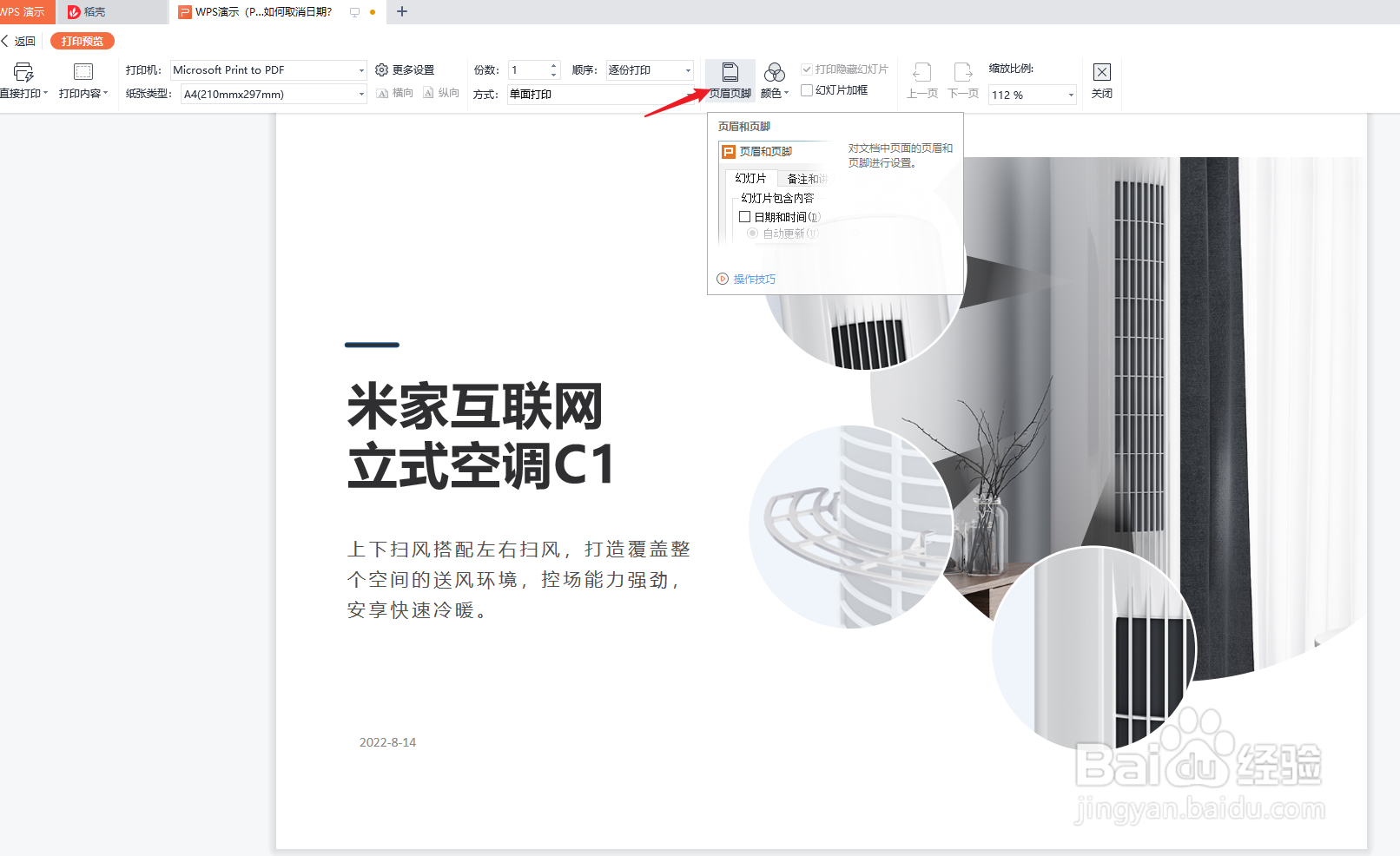This screenshot has width=1400, height=856.
Task: Open more settings (更多设置) gear
Action: 381,69
